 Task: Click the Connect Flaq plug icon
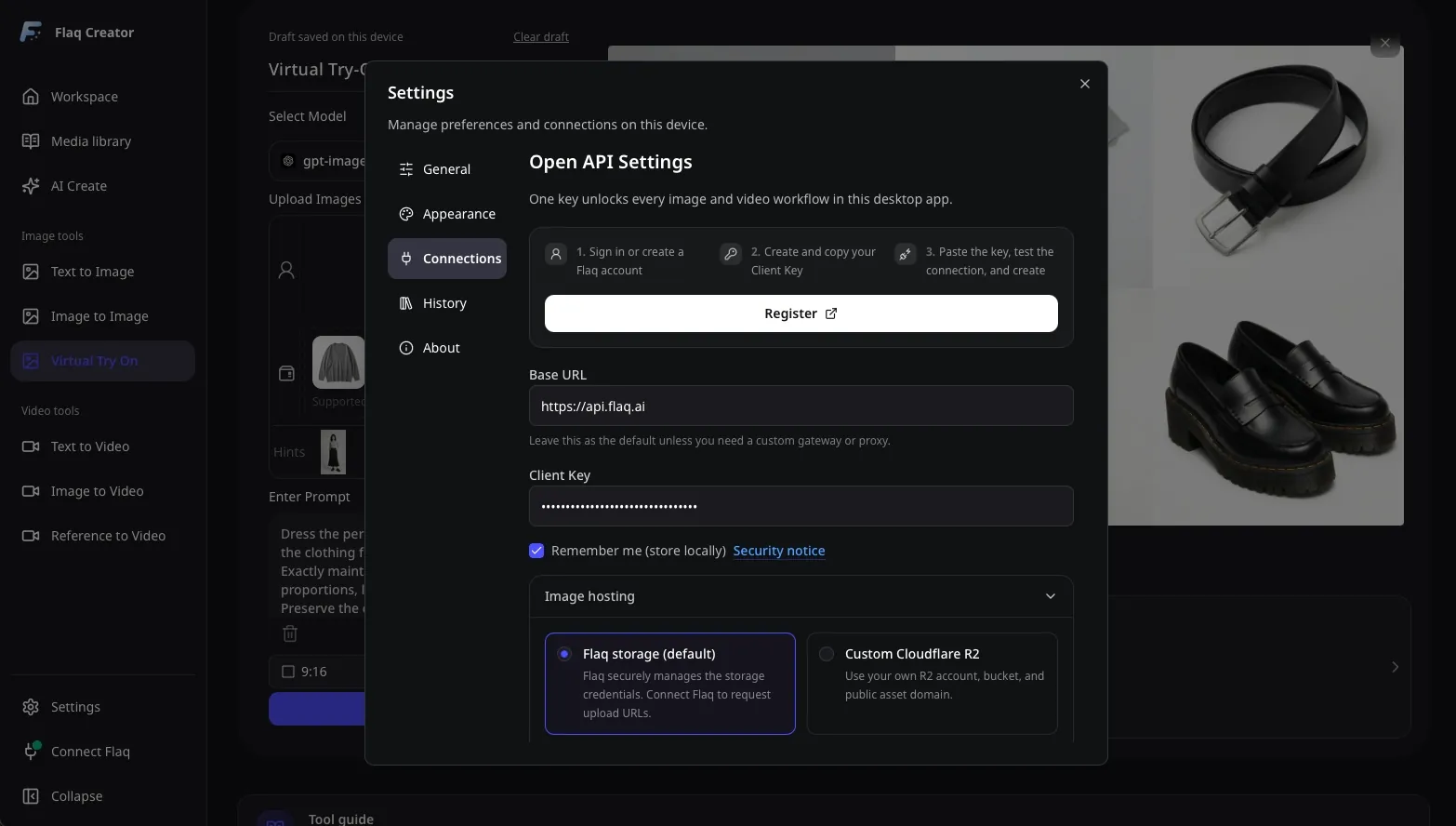31,752
